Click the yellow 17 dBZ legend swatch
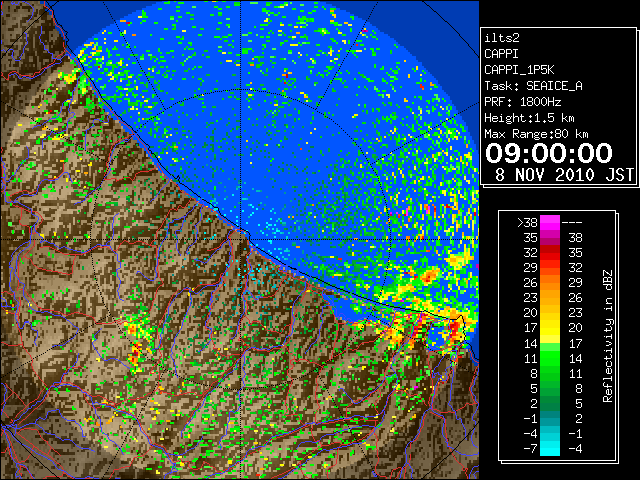This screenshot has height=480, width=640. (550, 328)
